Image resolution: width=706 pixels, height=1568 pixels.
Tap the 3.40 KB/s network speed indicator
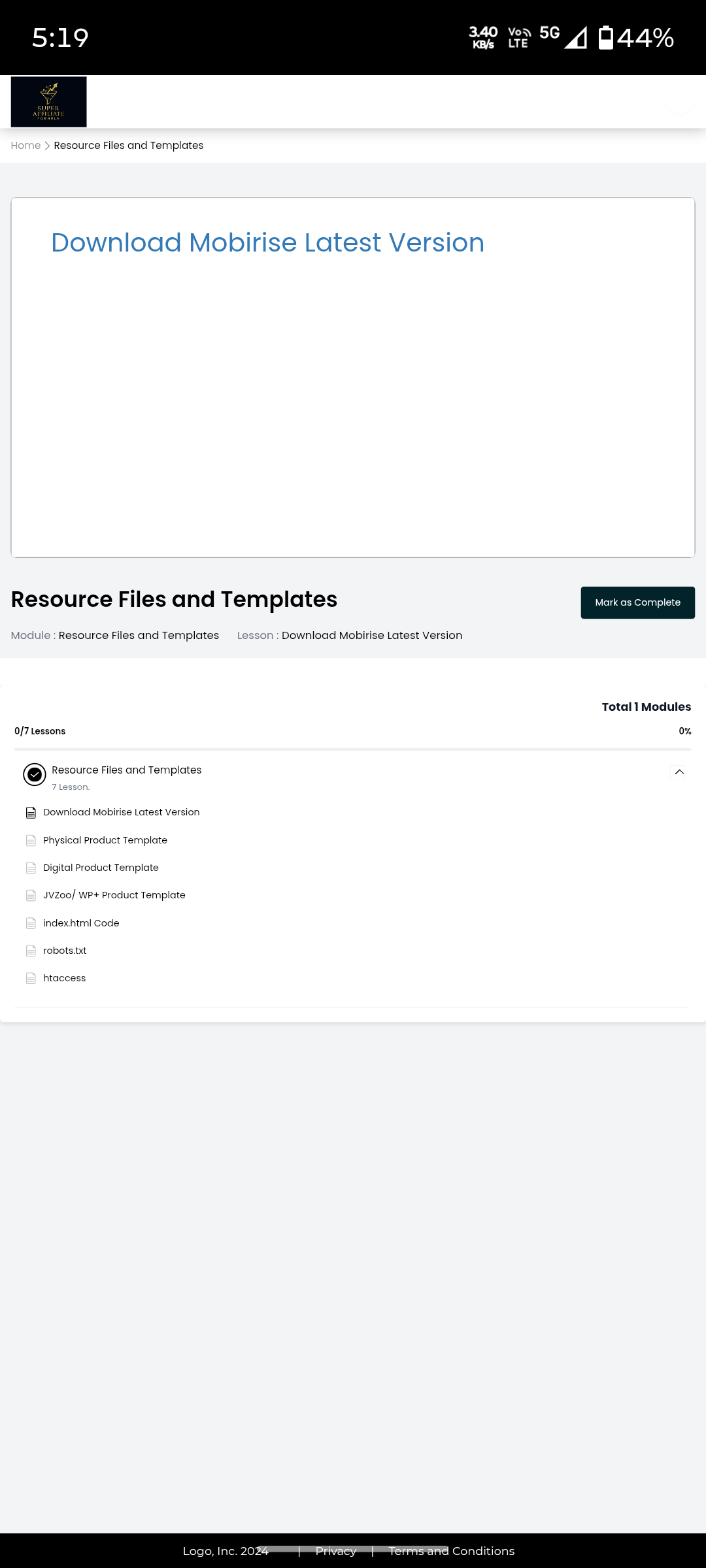pos(483,38)
